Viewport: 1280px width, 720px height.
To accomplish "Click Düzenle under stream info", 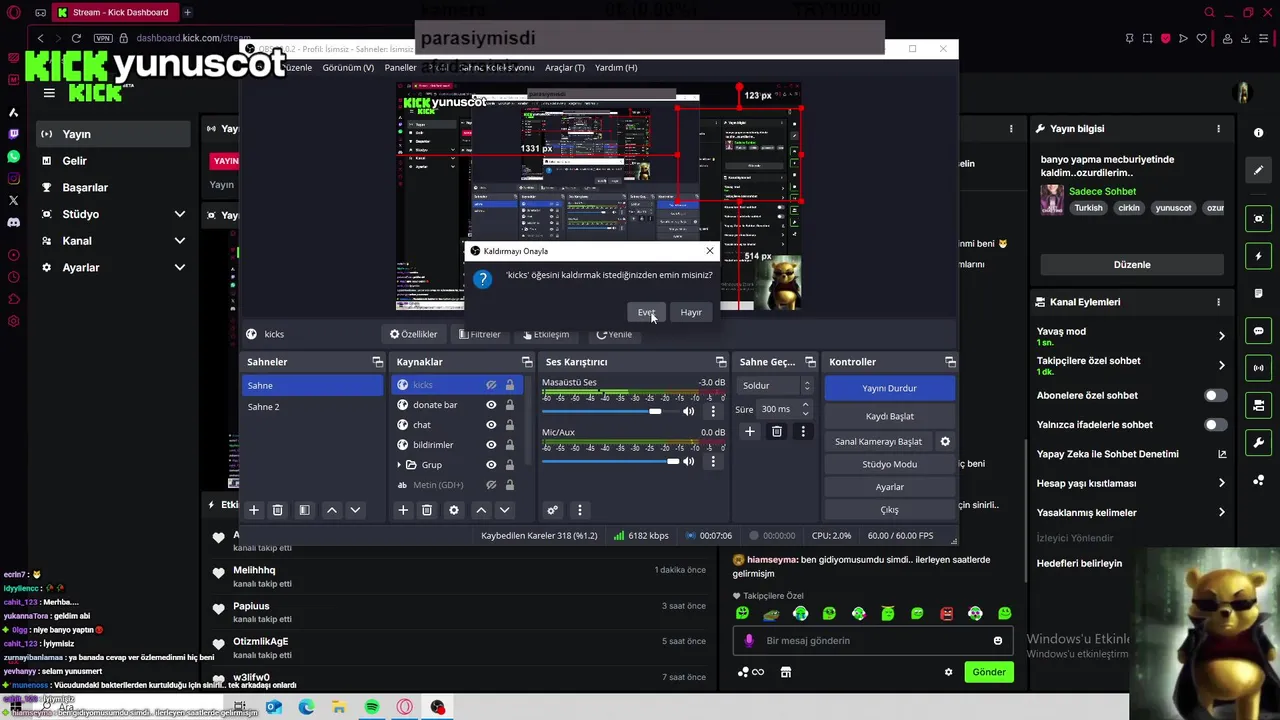I will point(1132,265).
